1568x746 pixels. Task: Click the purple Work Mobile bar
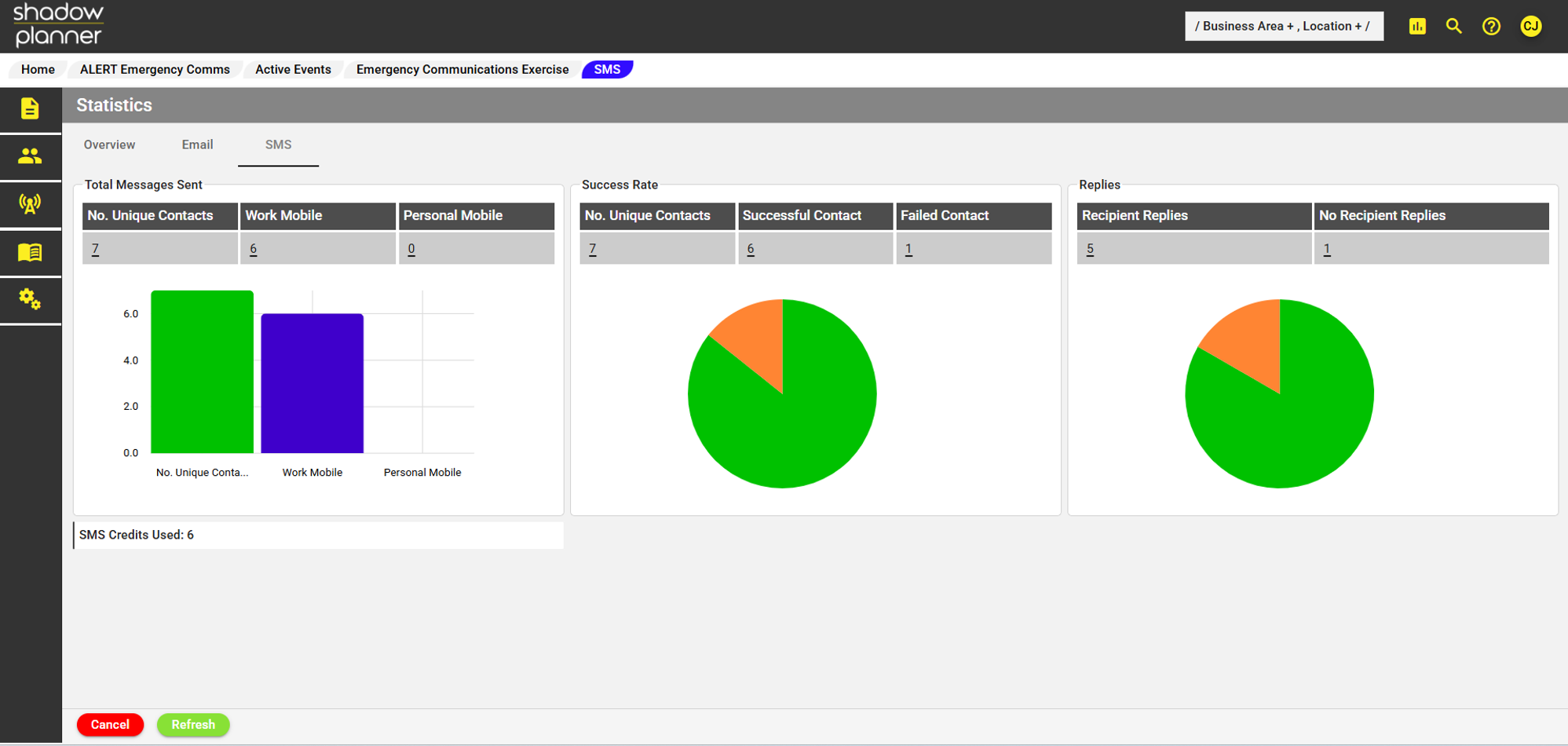pyautogui.click(x=312, y=383)
